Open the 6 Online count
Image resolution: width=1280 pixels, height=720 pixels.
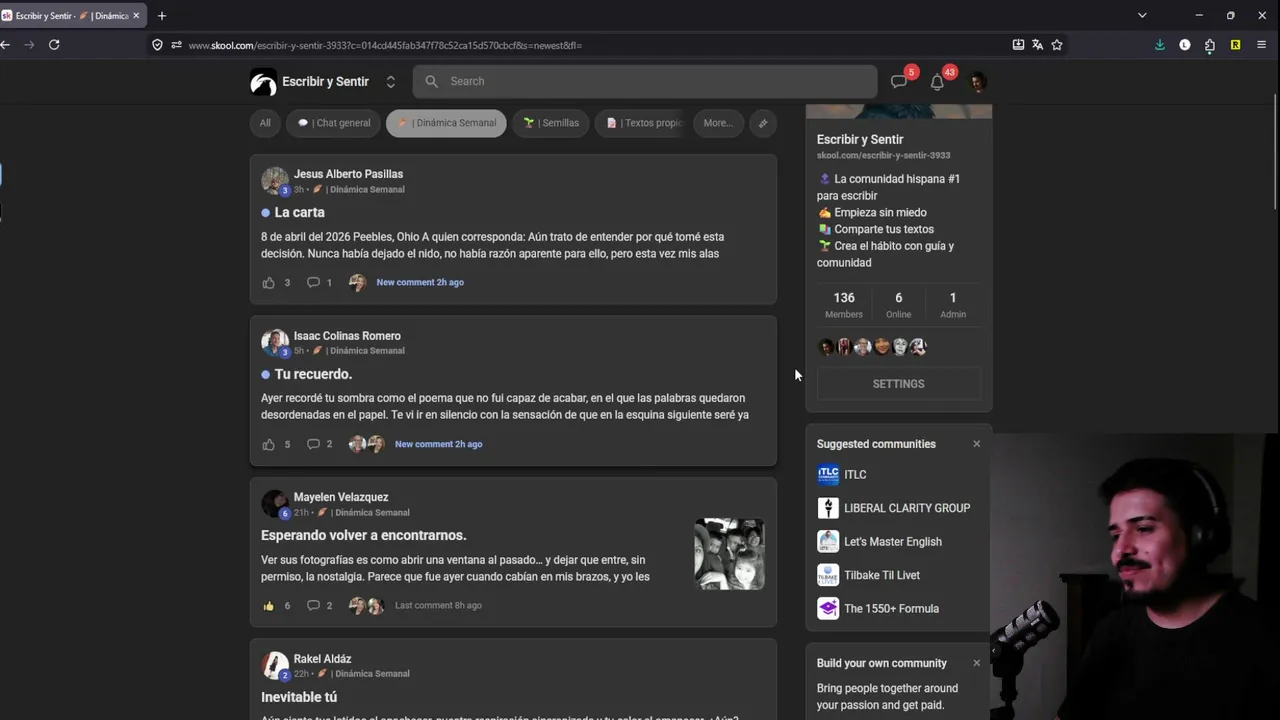898,304
